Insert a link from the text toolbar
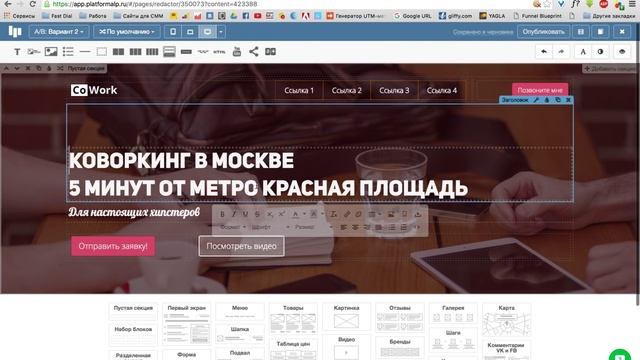640x360 pixels. point(347,214)
